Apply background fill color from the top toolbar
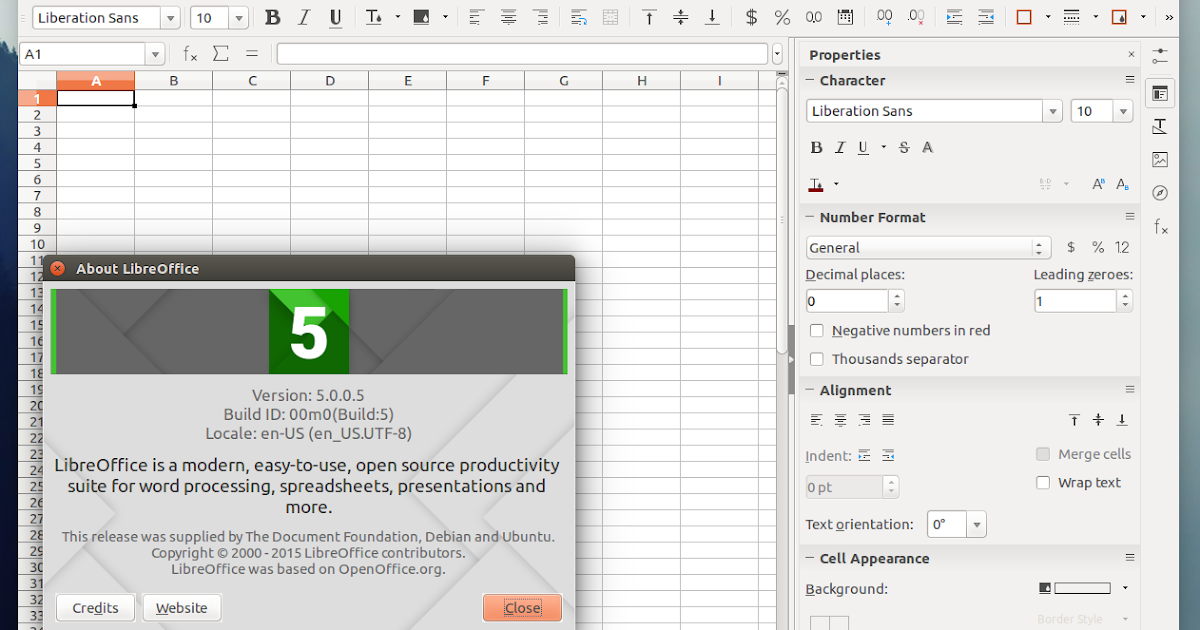The width and height of the screenshot is (1200, 630). click(x=421, y=18)
